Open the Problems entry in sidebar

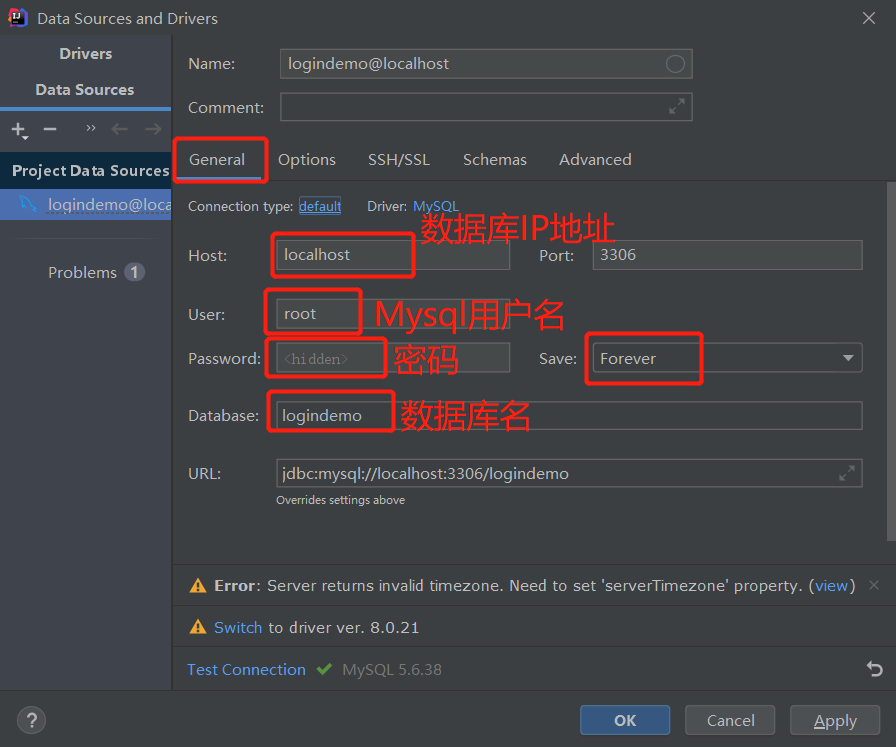[x=82, y=273]
